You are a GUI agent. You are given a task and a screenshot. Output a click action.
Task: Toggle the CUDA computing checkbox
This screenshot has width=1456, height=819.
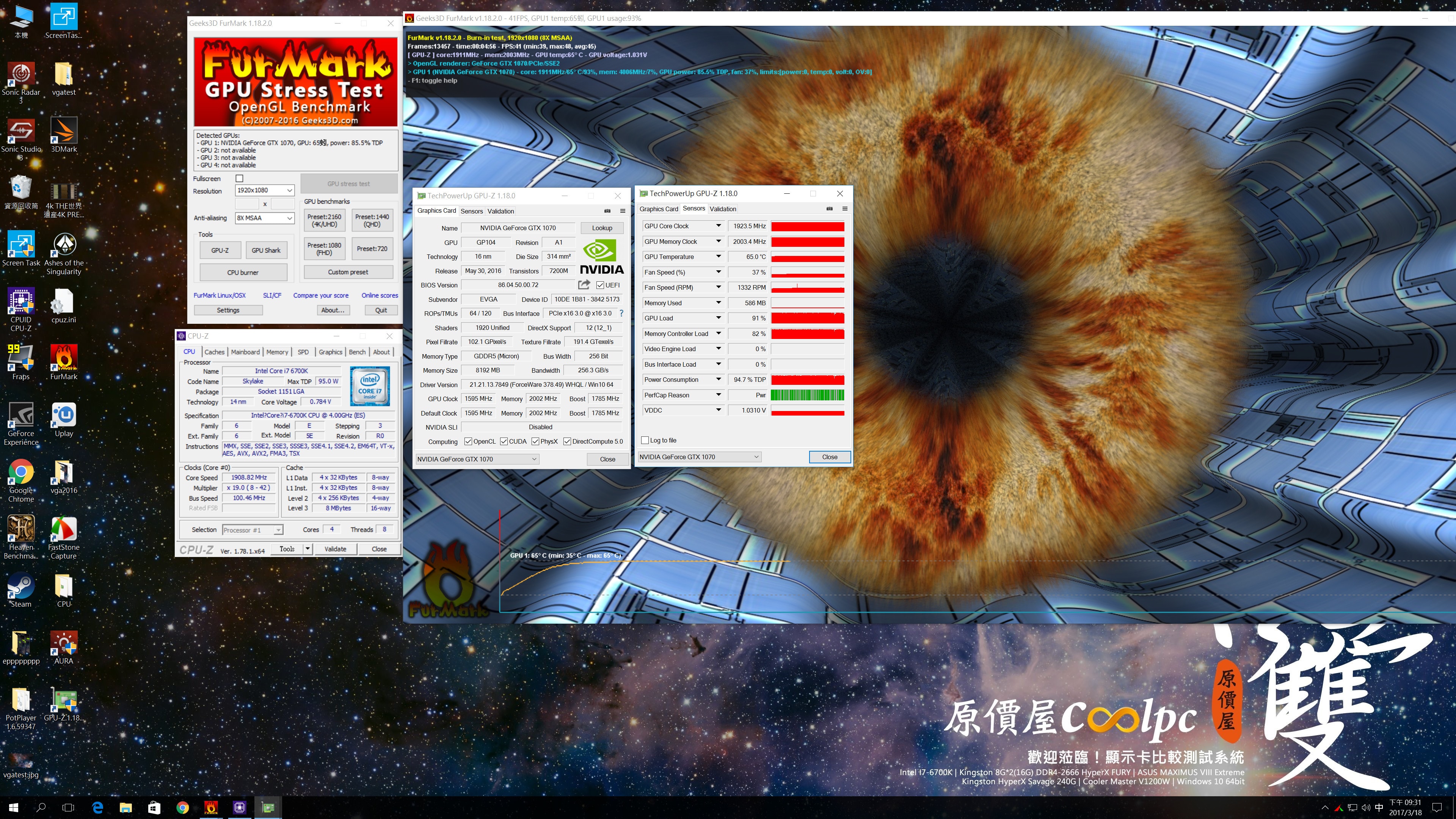pos(503,441)
